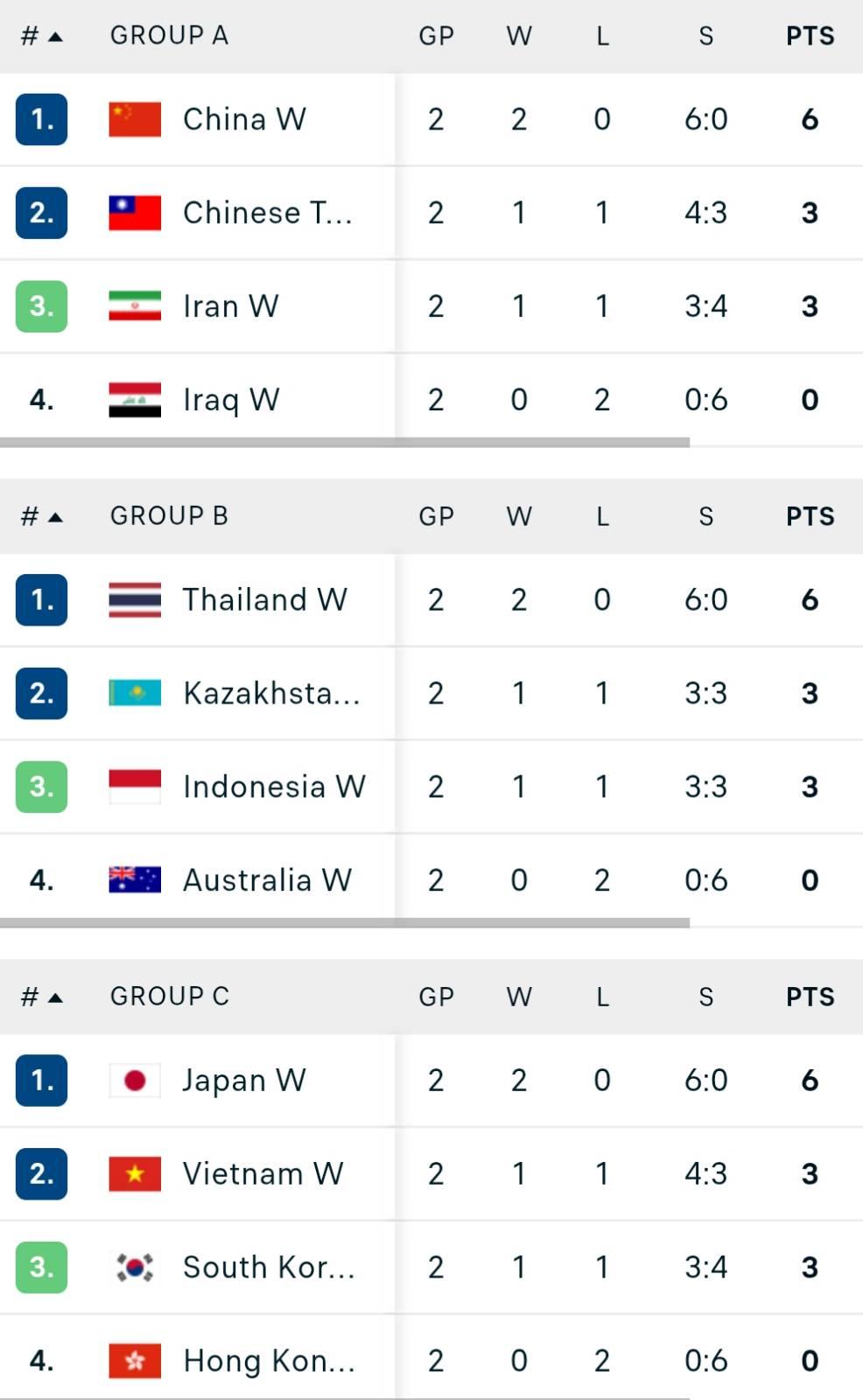The height and width of the screenshot is (1400, 863).
Task: Click the Australia flag icon
Action: click(x=135, y=879)
